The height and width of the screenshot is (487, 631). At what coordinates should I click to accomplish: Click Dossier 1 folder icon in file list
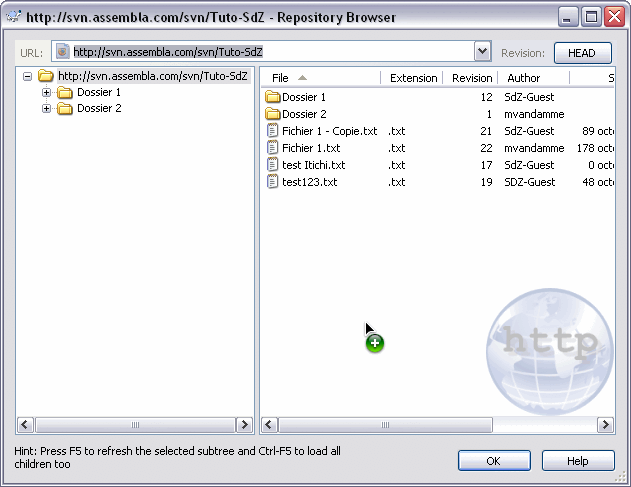[272, 97]
